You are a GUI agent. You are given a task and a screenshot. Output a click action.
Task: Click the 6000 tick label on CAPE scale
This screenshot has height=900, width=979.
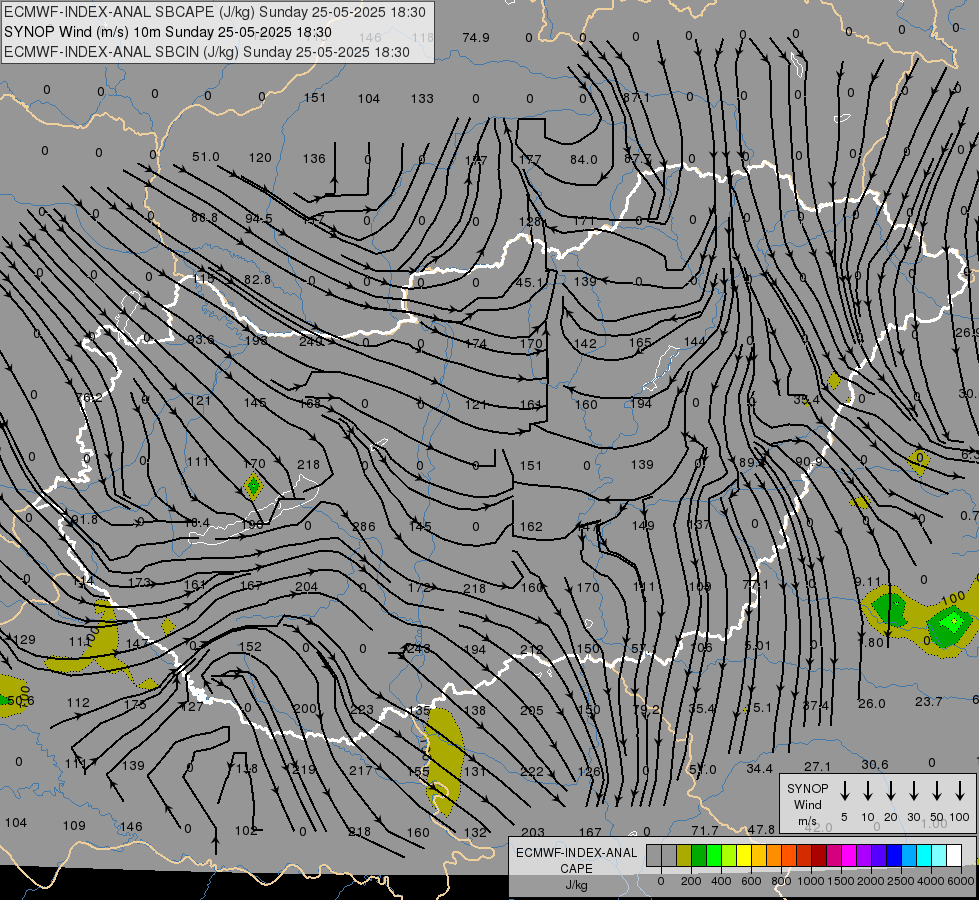[959, 881]
